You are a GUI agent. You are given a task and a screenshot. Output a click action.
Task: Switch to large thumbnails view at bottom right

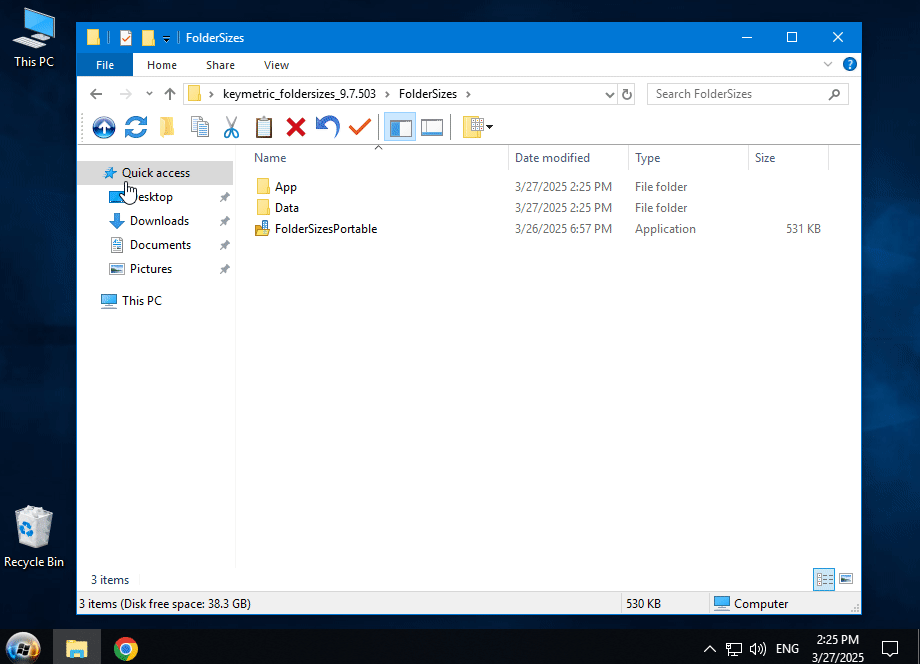[x=845, y=579]
